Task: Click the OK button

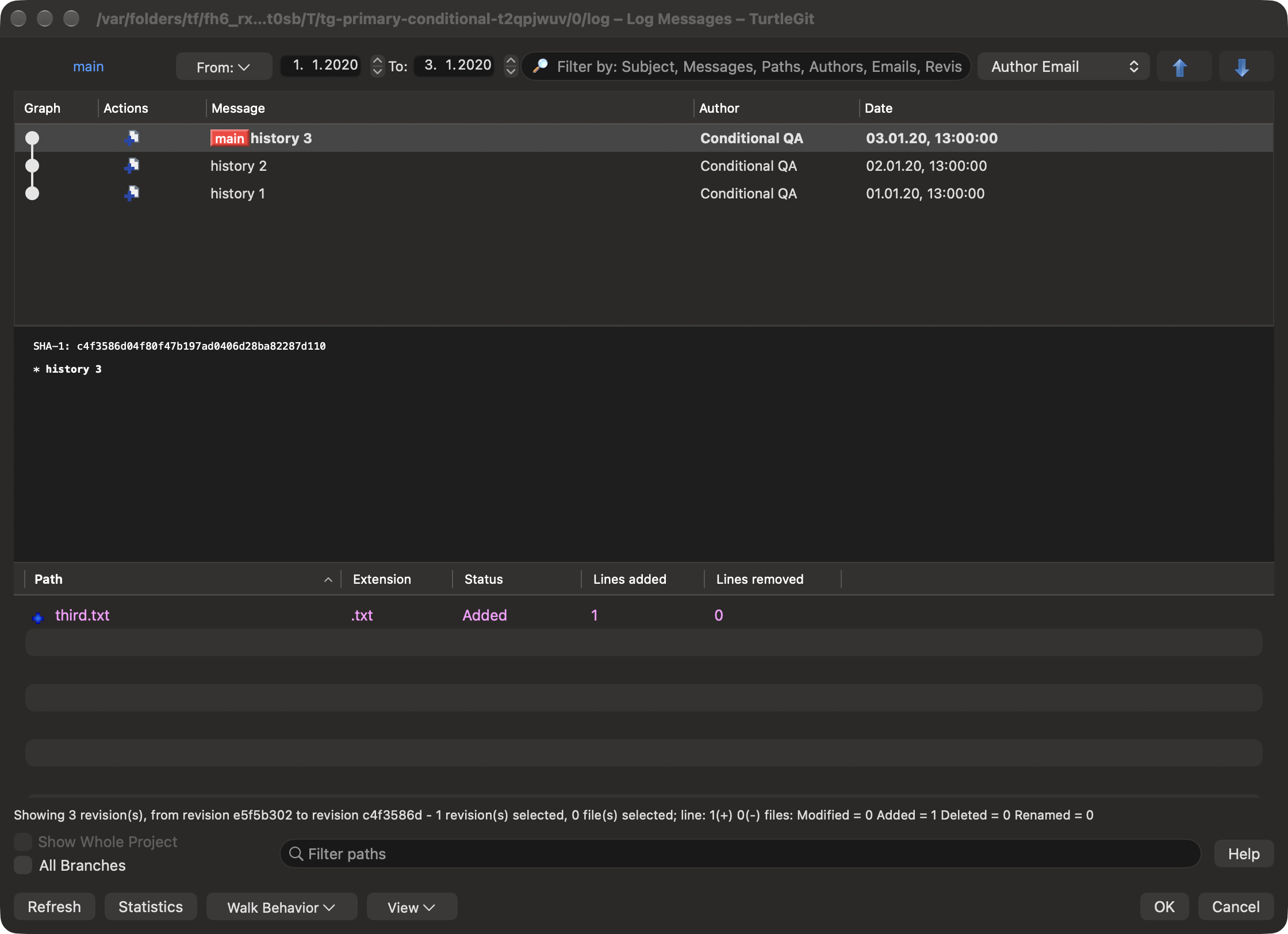Action: click(1164, 907)
